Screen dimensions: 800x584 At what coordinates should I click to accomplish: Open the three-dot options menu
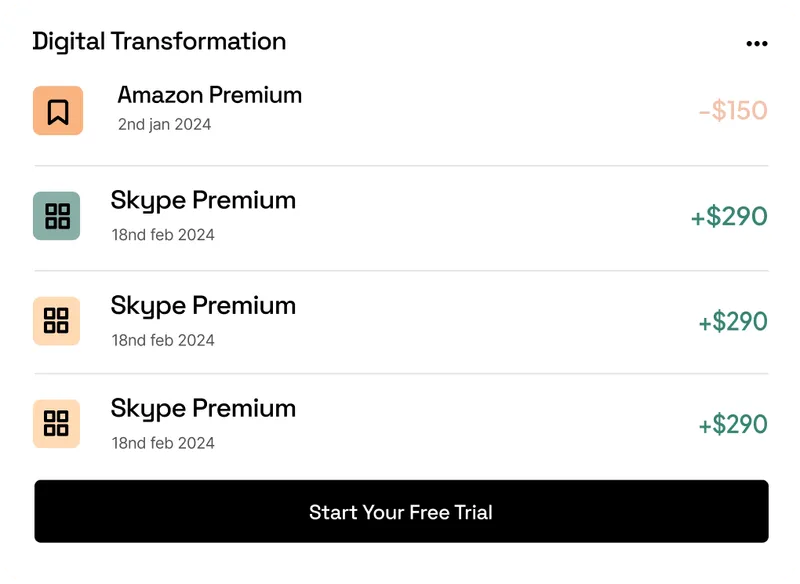[757, 42]
